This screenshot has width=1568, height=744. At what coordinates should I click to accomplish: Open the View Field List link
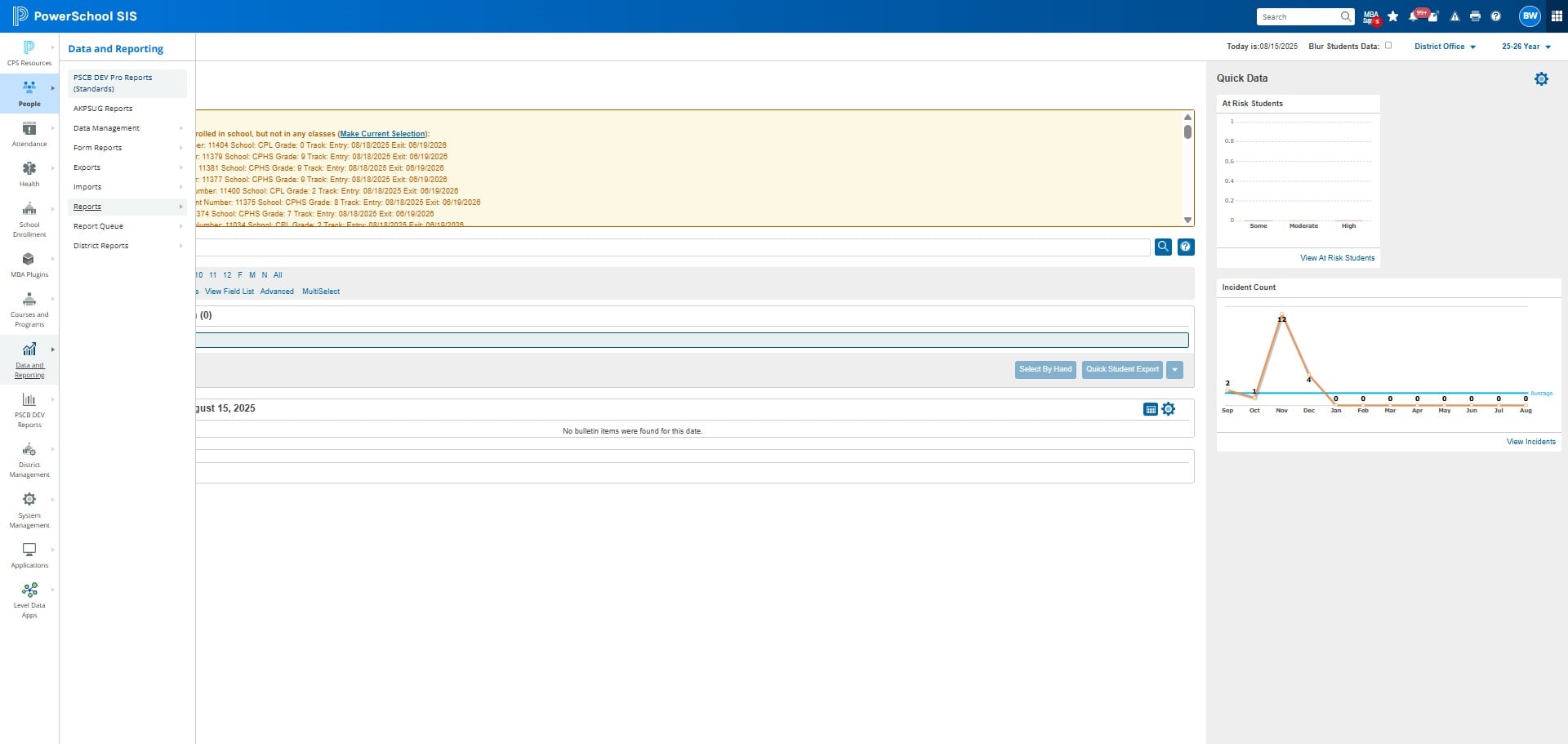point(229,292)
